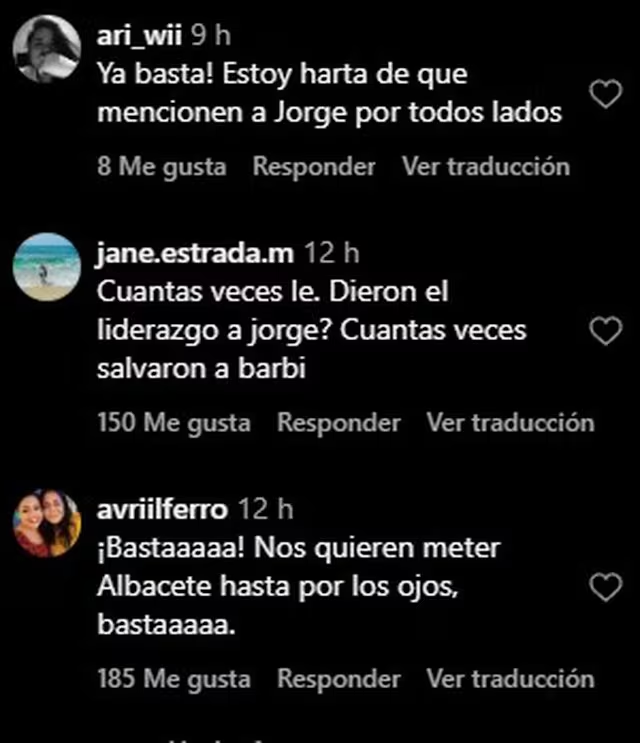The height and width of the screenshot is (743, 640).
Task: Select the comment text about Albacete
Action: pyautogui.click(x=298, y=587)
